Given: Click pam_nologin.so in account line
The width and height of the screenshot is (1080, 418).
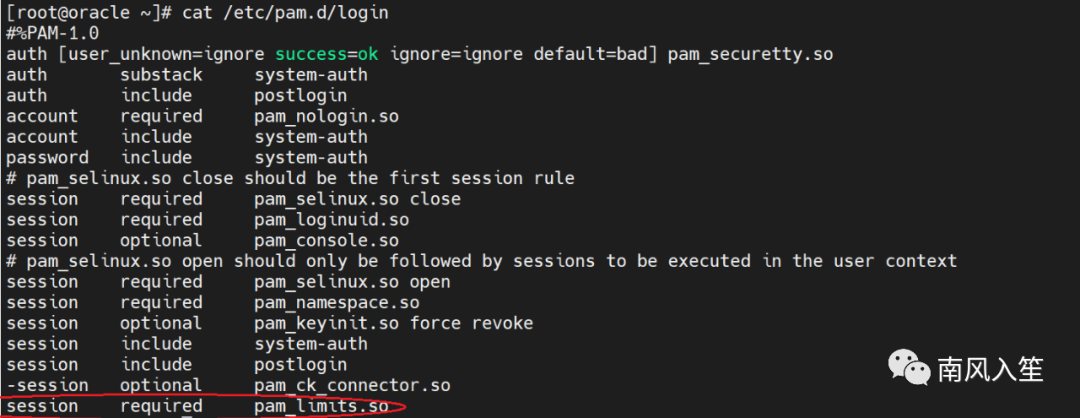Looking at the screenshot, I should pos(326,116).
